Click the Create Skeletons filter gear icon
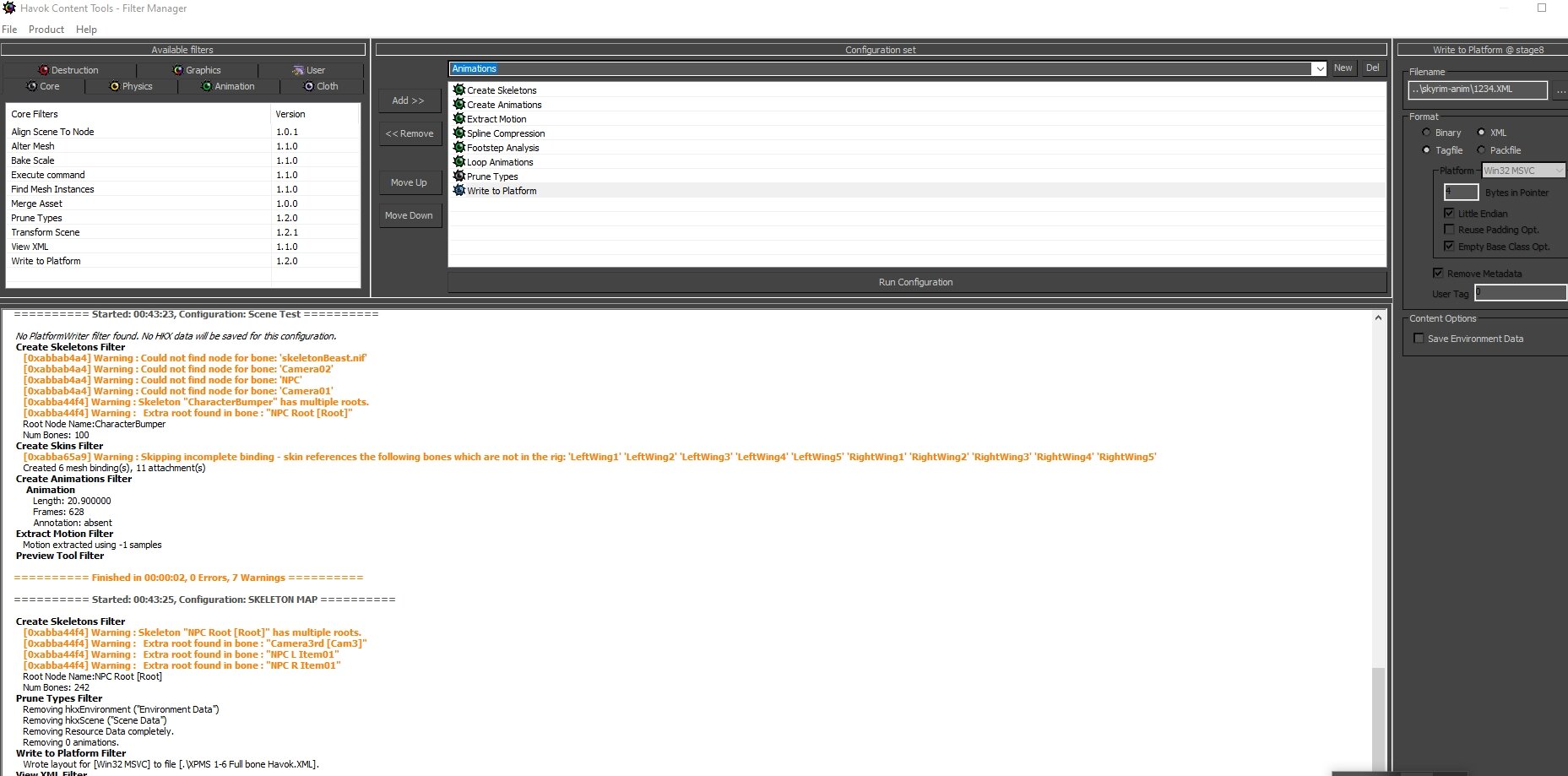 point(459,90)
